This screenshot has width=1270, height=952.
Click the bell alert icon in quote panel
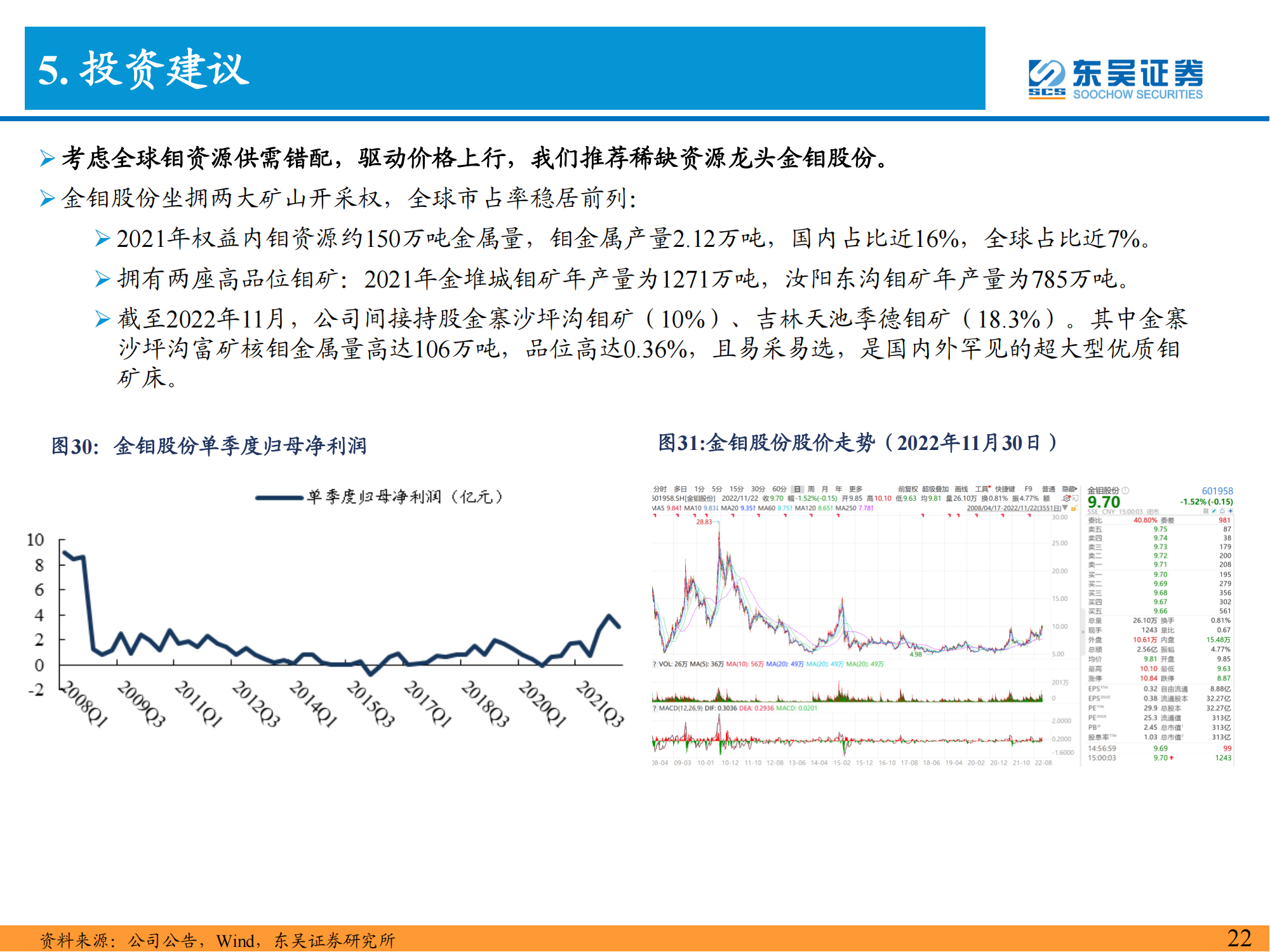click(1222, 511)
